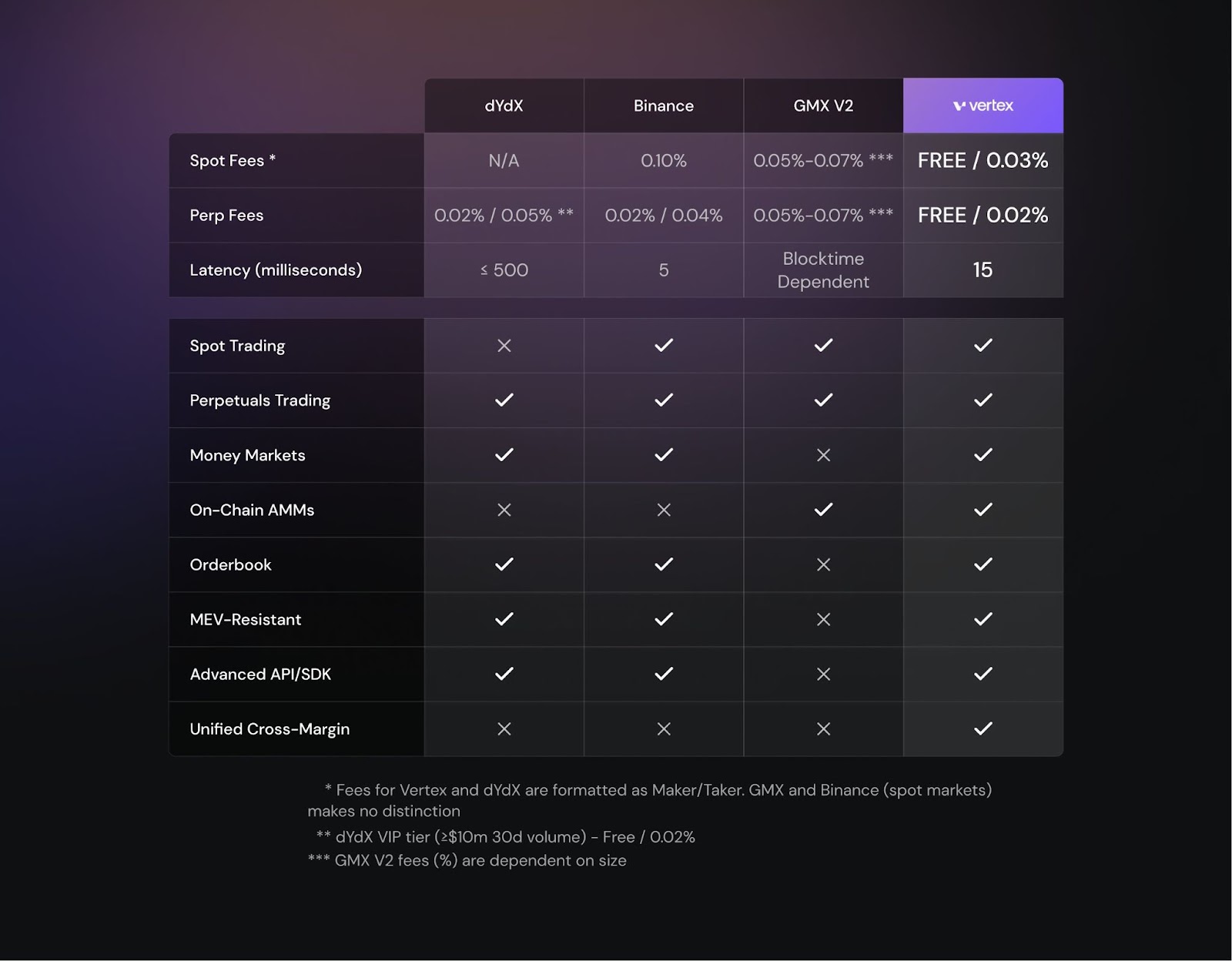Select the Vertex Perpetuals Trading checkmark
The height and width of the screenshot is (961, 1232).
(983, 400)
